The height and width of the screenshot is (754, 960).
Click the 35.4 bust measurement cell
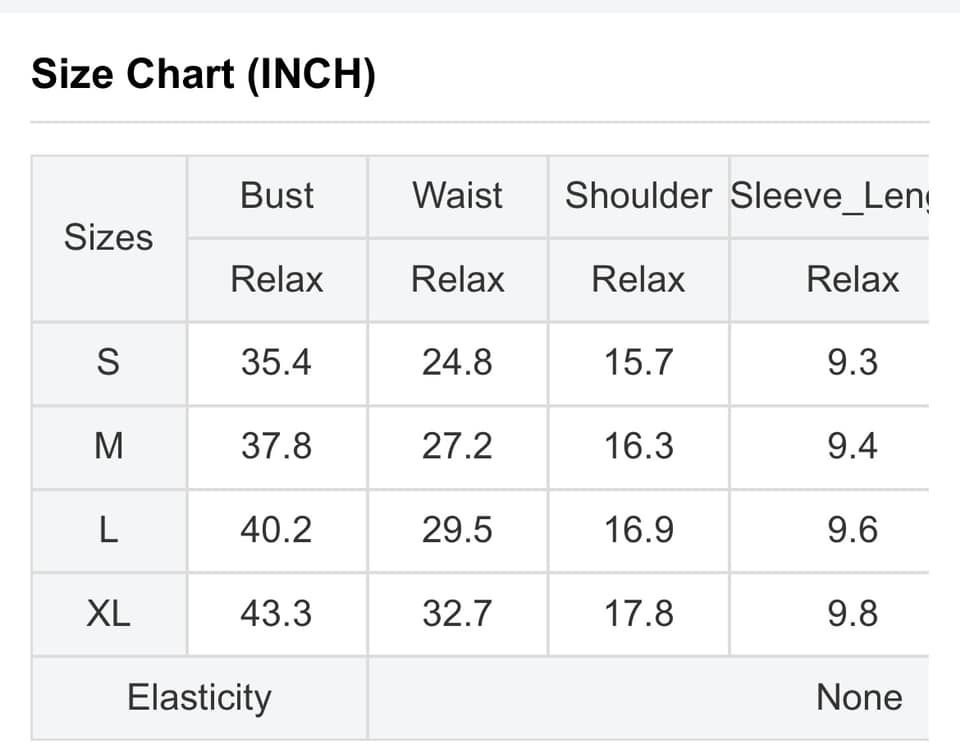click(x=276, y=363)
